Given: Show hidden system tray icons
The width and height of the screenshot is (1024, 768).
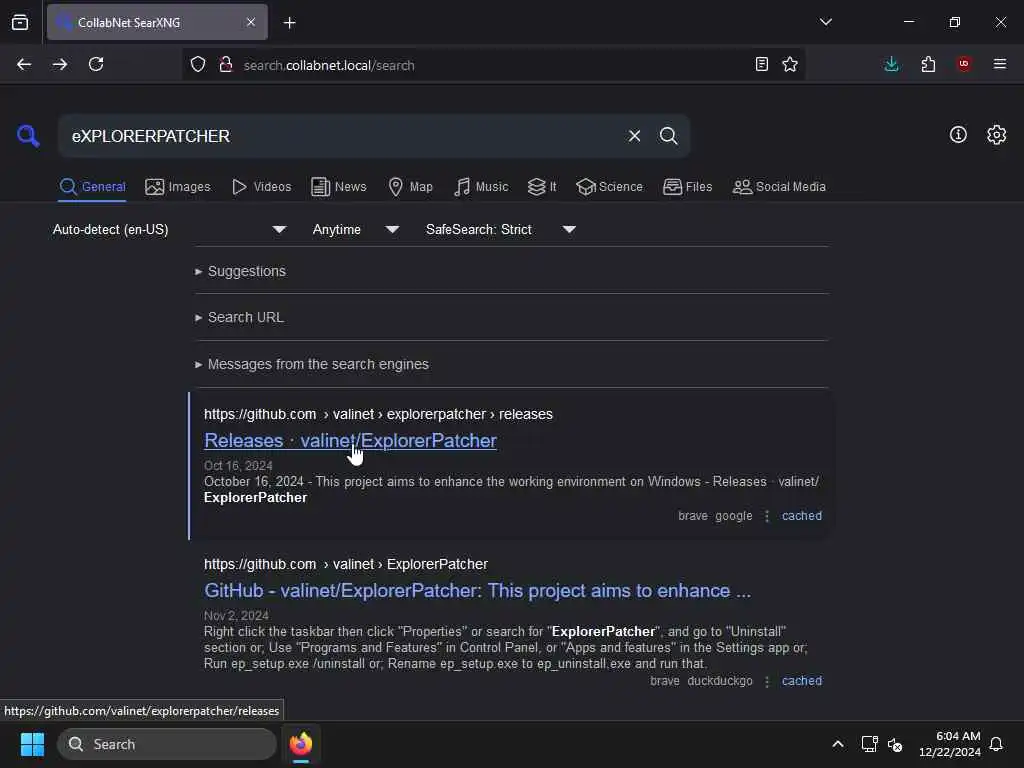Looking at the screenshot, I should click(838, 744).
